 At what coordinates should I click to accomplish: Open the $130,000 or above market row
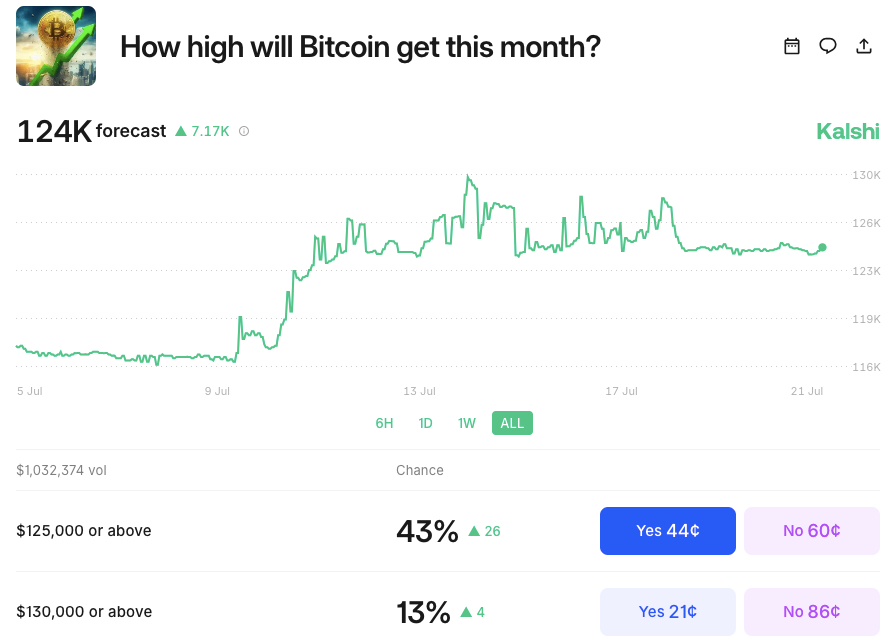coord(85,611)
